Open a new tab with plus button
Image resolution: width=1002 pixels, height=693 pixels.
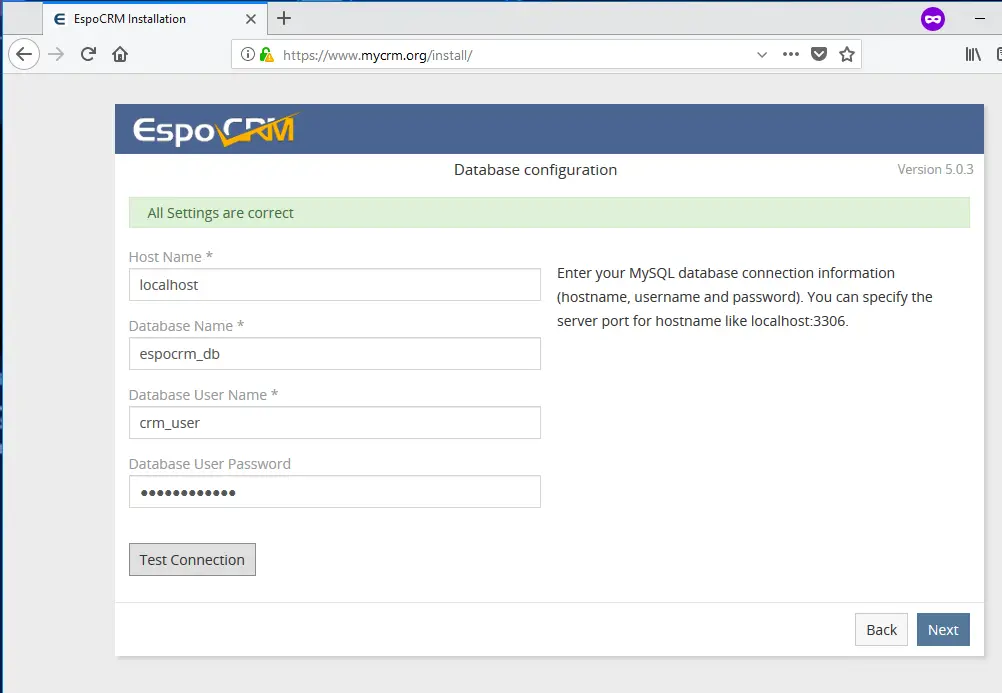pos(284,18)
